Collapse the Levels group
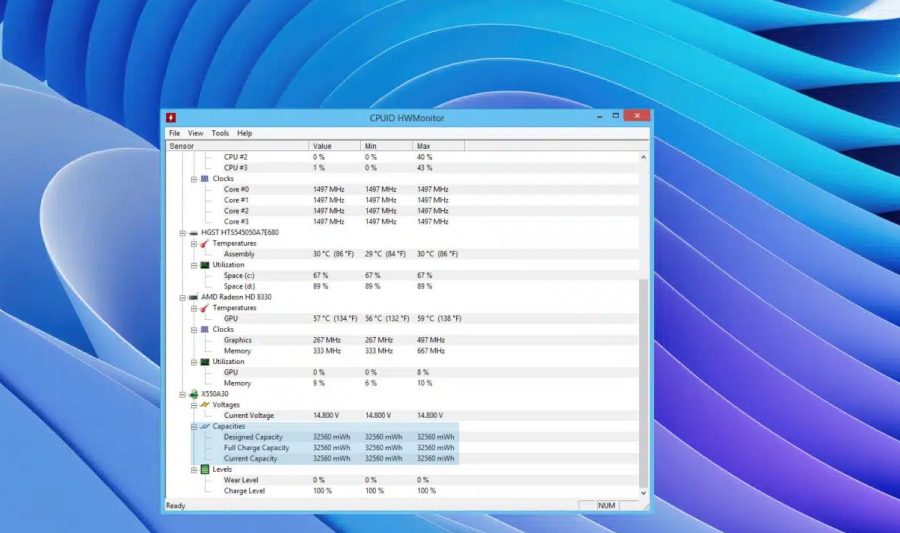This screenshot has width=900, height=533. (x=194, y=470)
